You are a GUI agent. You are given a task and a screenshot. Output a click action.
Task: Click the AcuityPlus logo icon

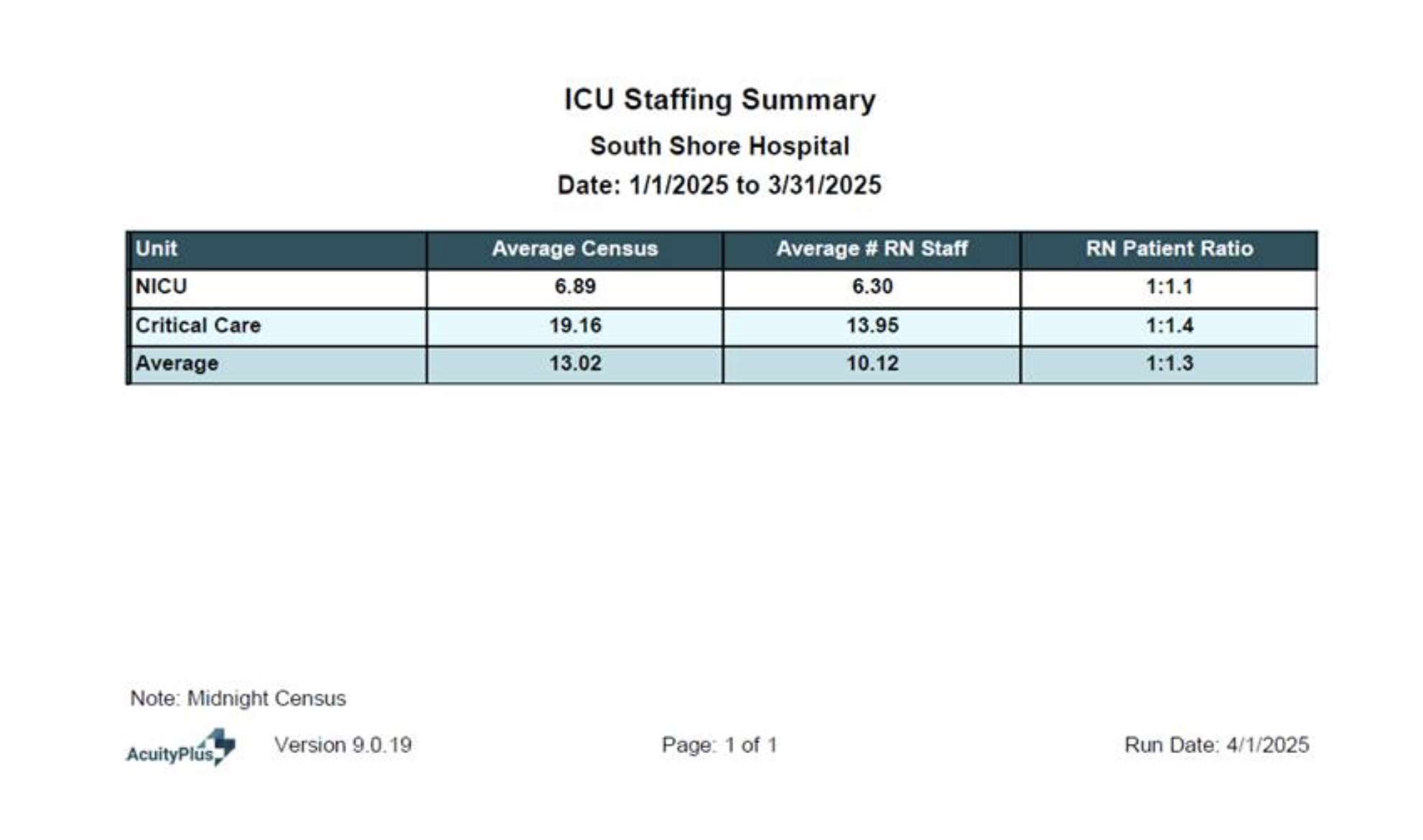181,748
